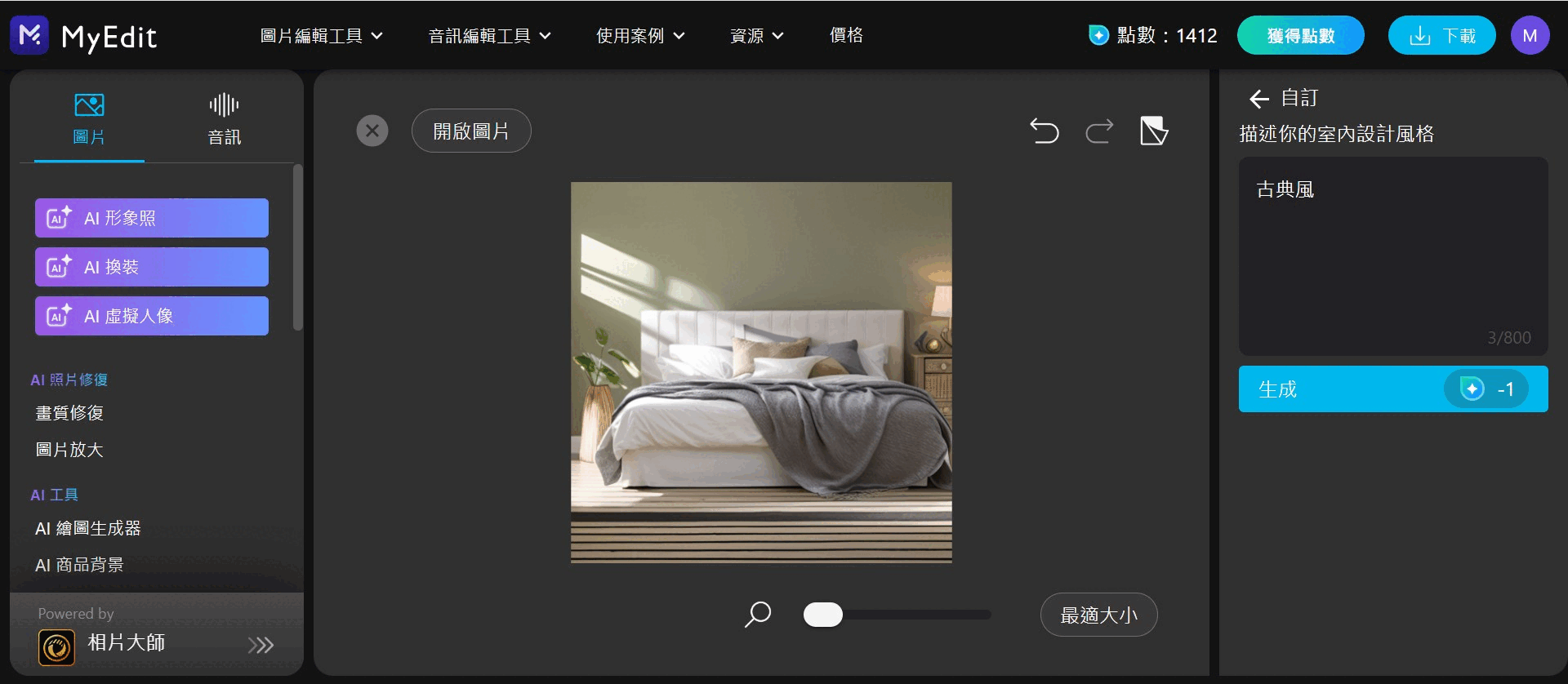Close the current image with X
Image resolution: width=1568 pixels, height=684 pixels.
click(x=372, y=131)
